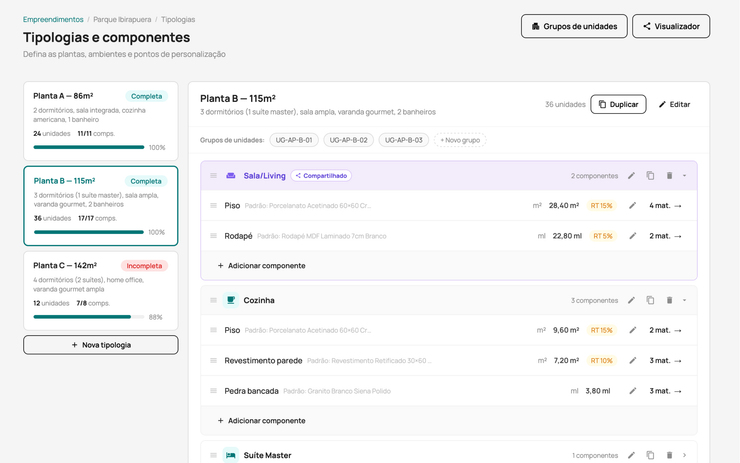Viewport: 740px width, 463px height.
Task: Delete the Cozinha room trash icon
Action: [x=669, y=300]
